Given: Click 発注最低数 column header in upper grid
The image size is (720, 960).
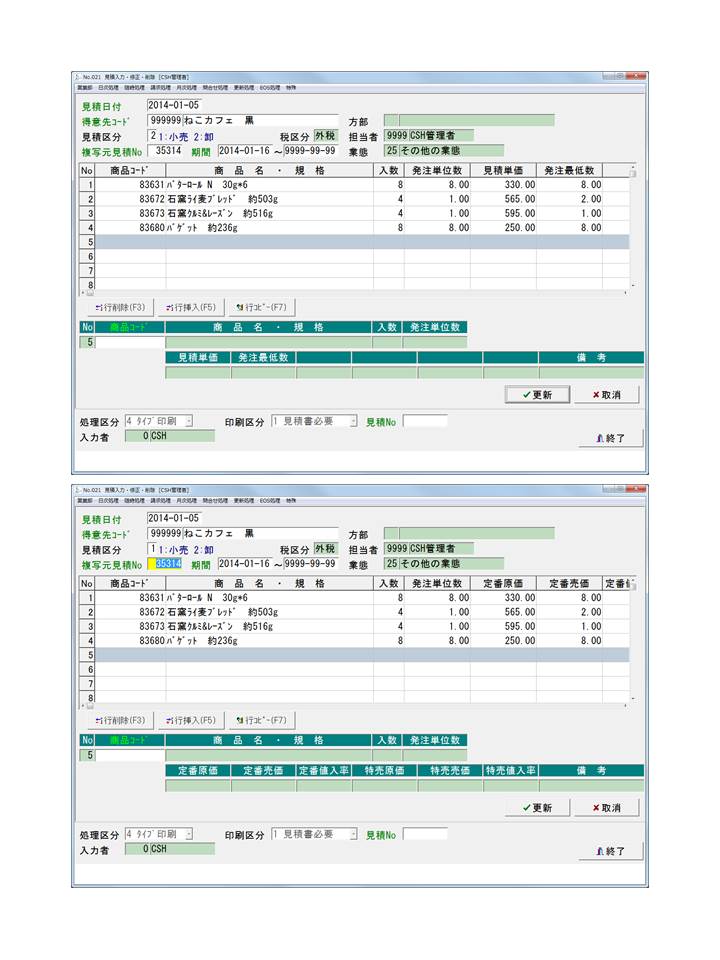Looking at the screenshot, I should tap(569, 170).
